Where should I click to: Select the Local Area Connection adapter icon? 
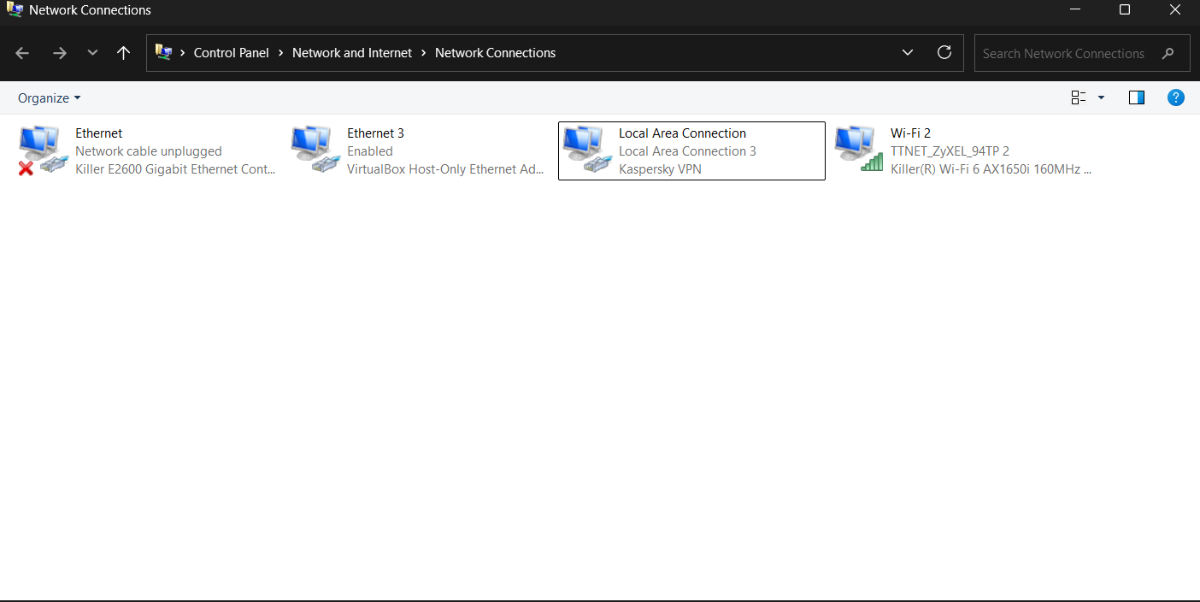tap(586, 151)
